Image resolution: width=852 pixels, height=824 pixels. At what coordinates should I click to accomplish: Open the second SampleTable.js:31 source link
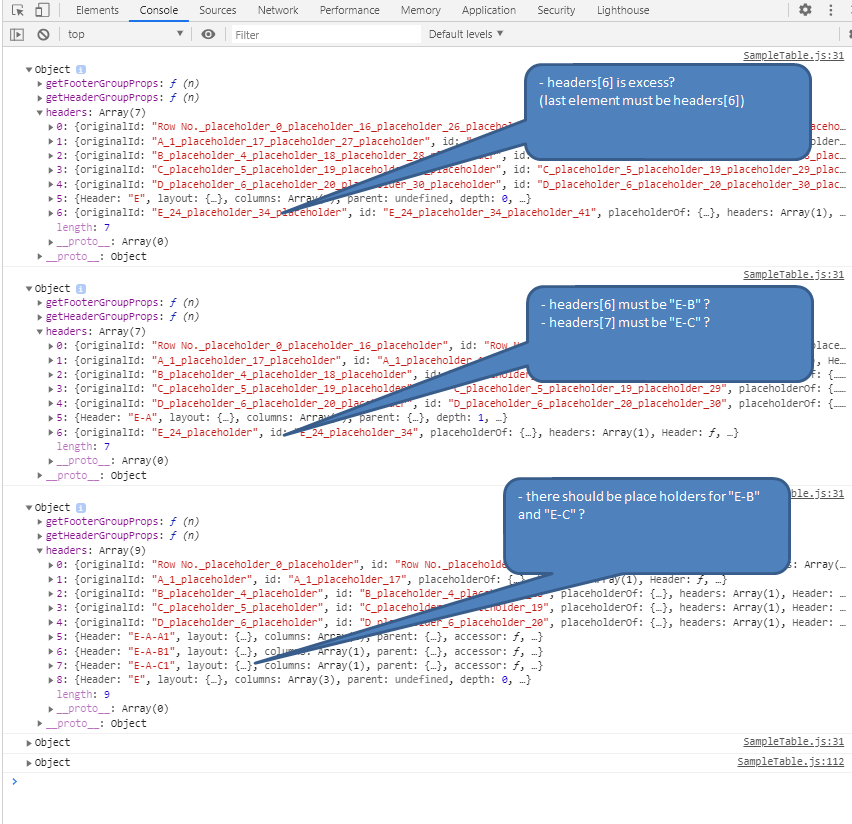[x=793, y=274]
